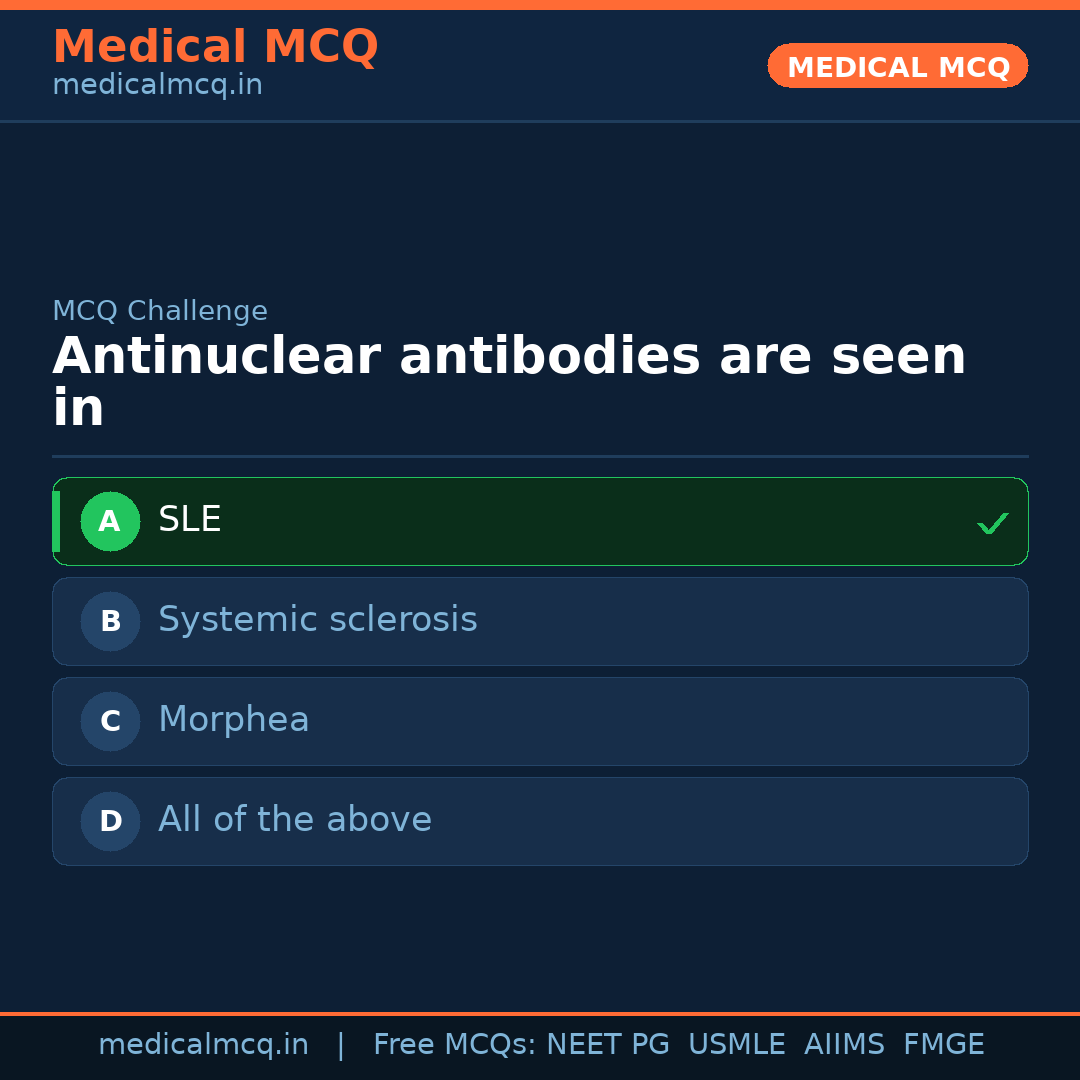1080x1080 pixels.
Task: Click the B option letter circle
Action: click(110, 621)
